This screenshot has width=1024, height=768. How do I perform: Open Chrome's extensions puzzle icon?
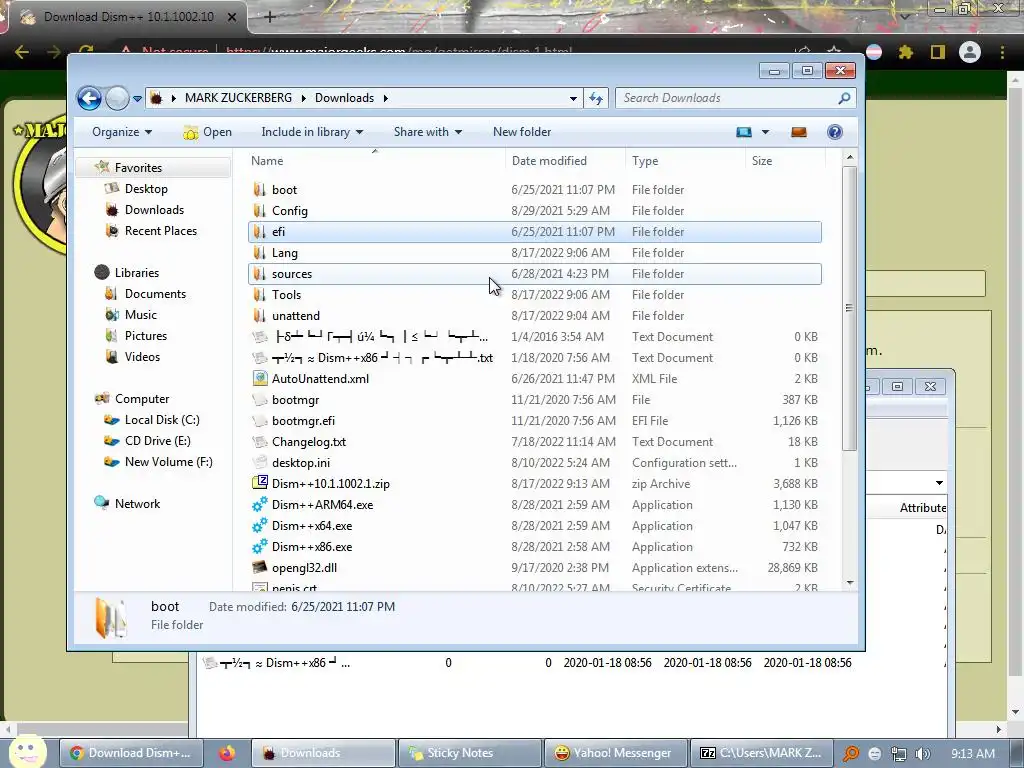click(x=905, y=52)
